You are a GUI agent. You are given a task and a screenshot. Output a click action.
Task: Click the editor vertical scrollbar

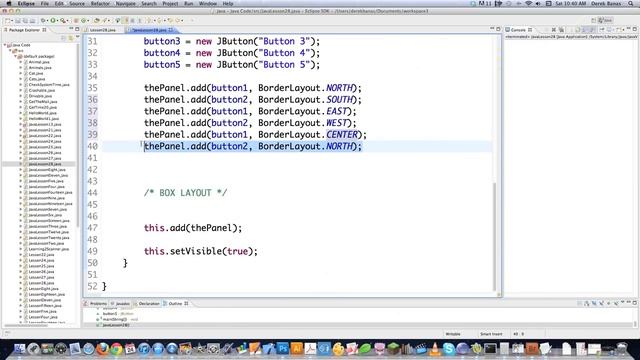point(495,236)
